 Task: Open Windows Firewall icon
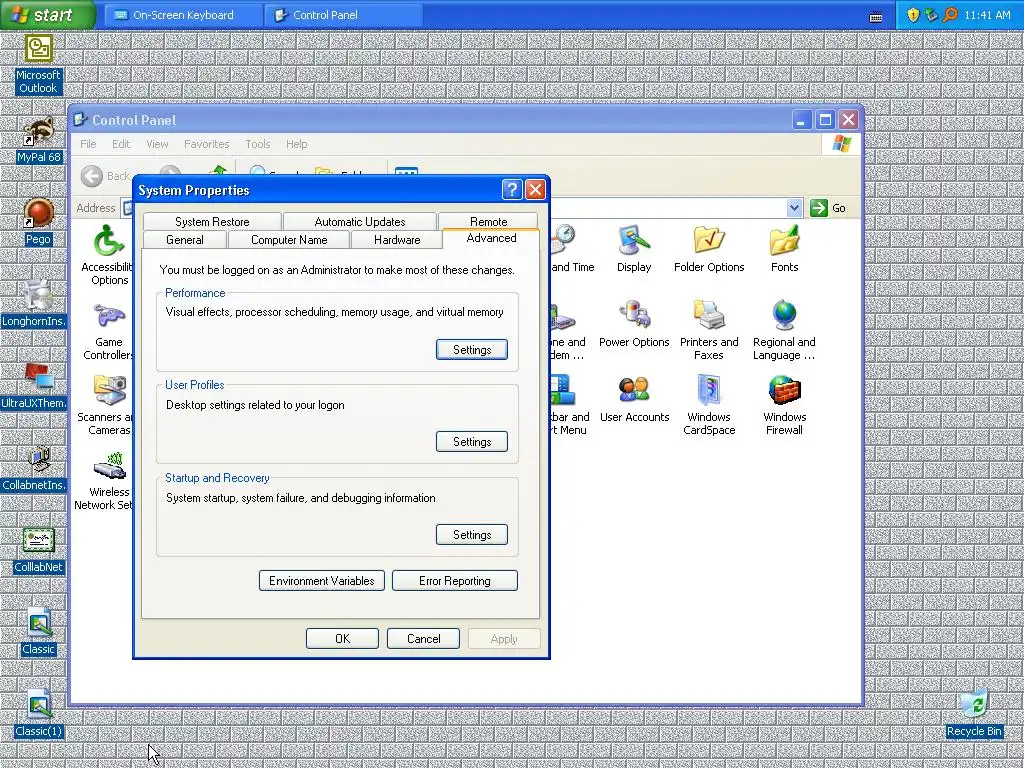point(784,406)
